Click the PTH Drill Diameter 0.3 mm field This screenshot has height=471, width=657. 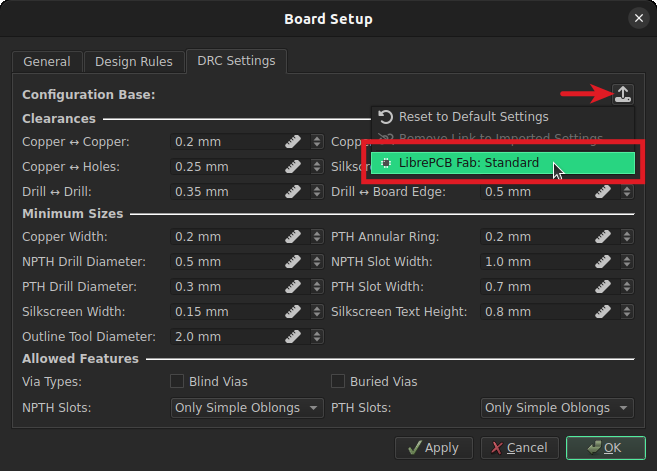247,287
